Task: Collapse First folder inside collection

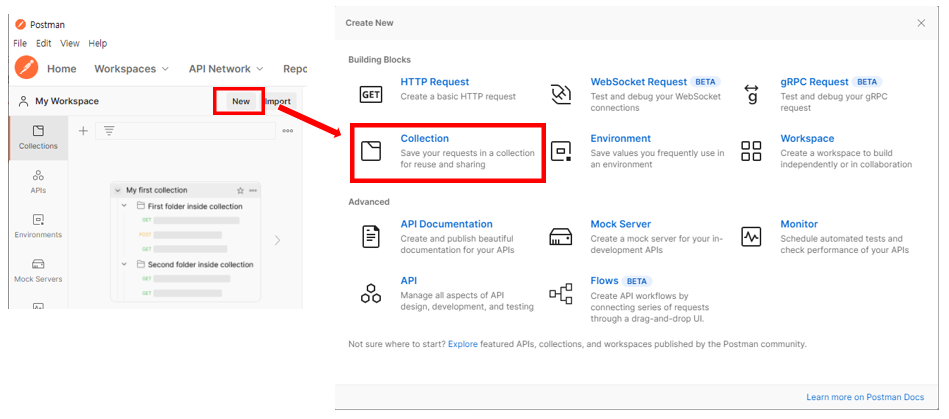Action: pyautogui.click(x=125, y=206)
